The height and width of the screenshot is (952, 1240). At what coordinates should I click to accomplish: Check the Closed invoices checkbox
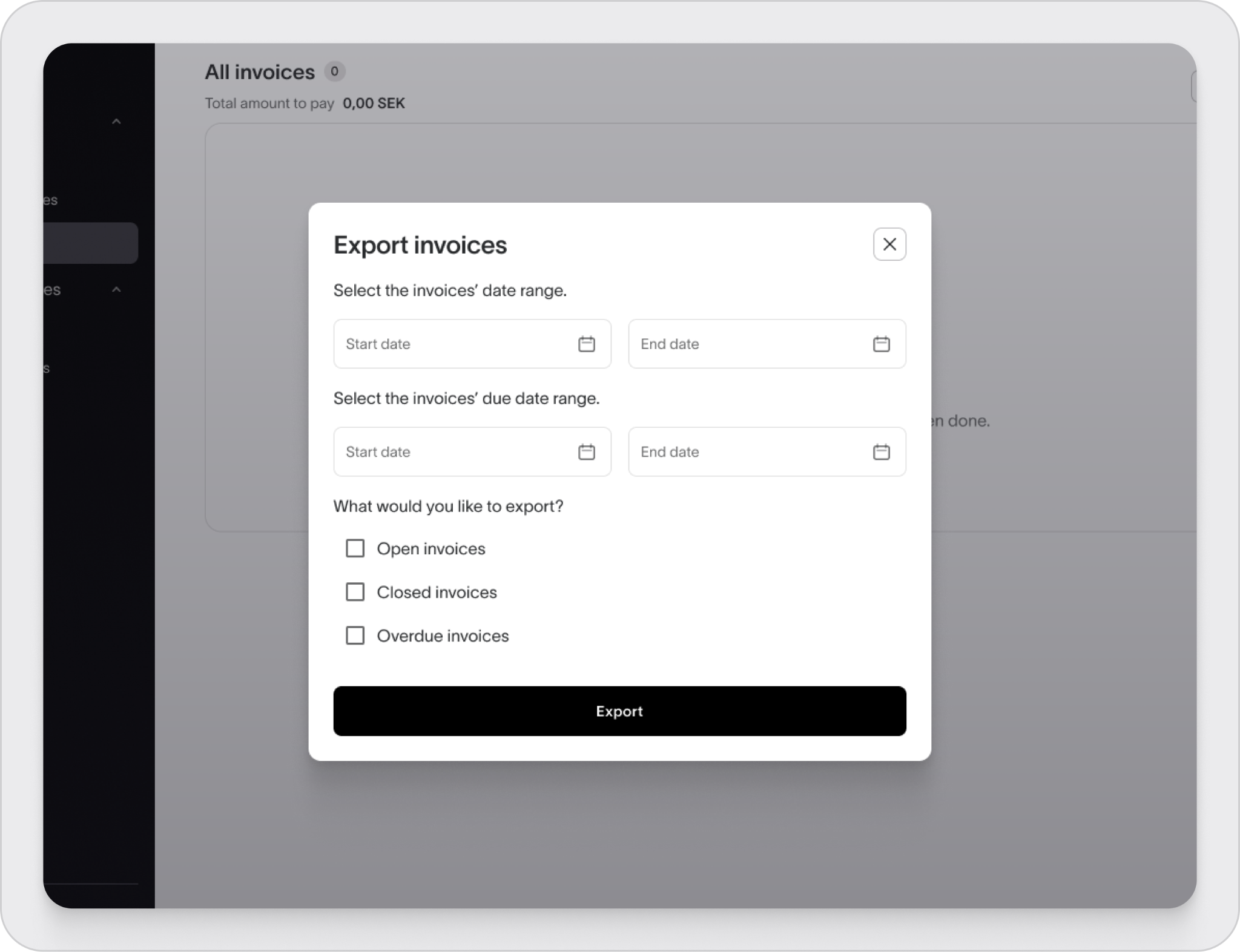(355, 592)
